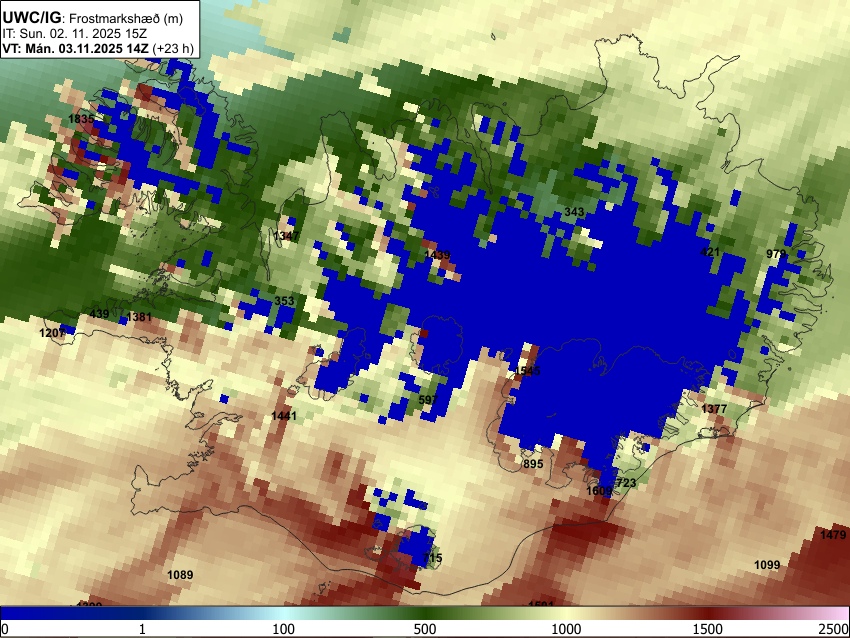Click the legend scale label 2500
Image resolution: width=850 pixels, height=638 pixels.
pyautogui.click(x=834, y=629)
